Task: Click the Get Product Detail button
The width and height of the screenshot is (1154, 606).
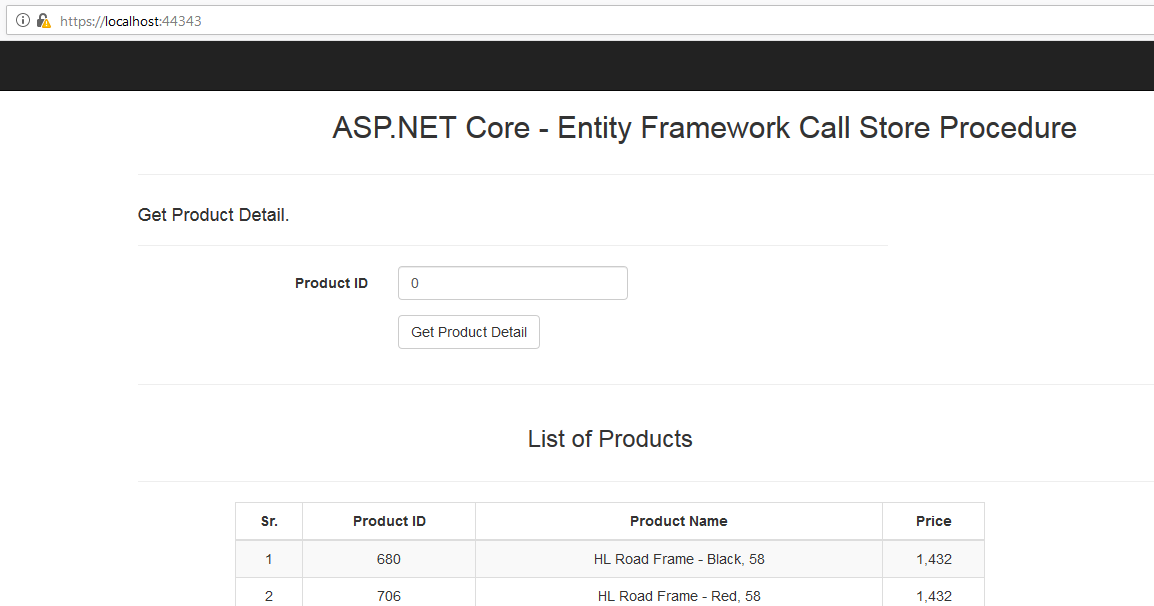Action: pyautogui.click(x=468, y=332)
